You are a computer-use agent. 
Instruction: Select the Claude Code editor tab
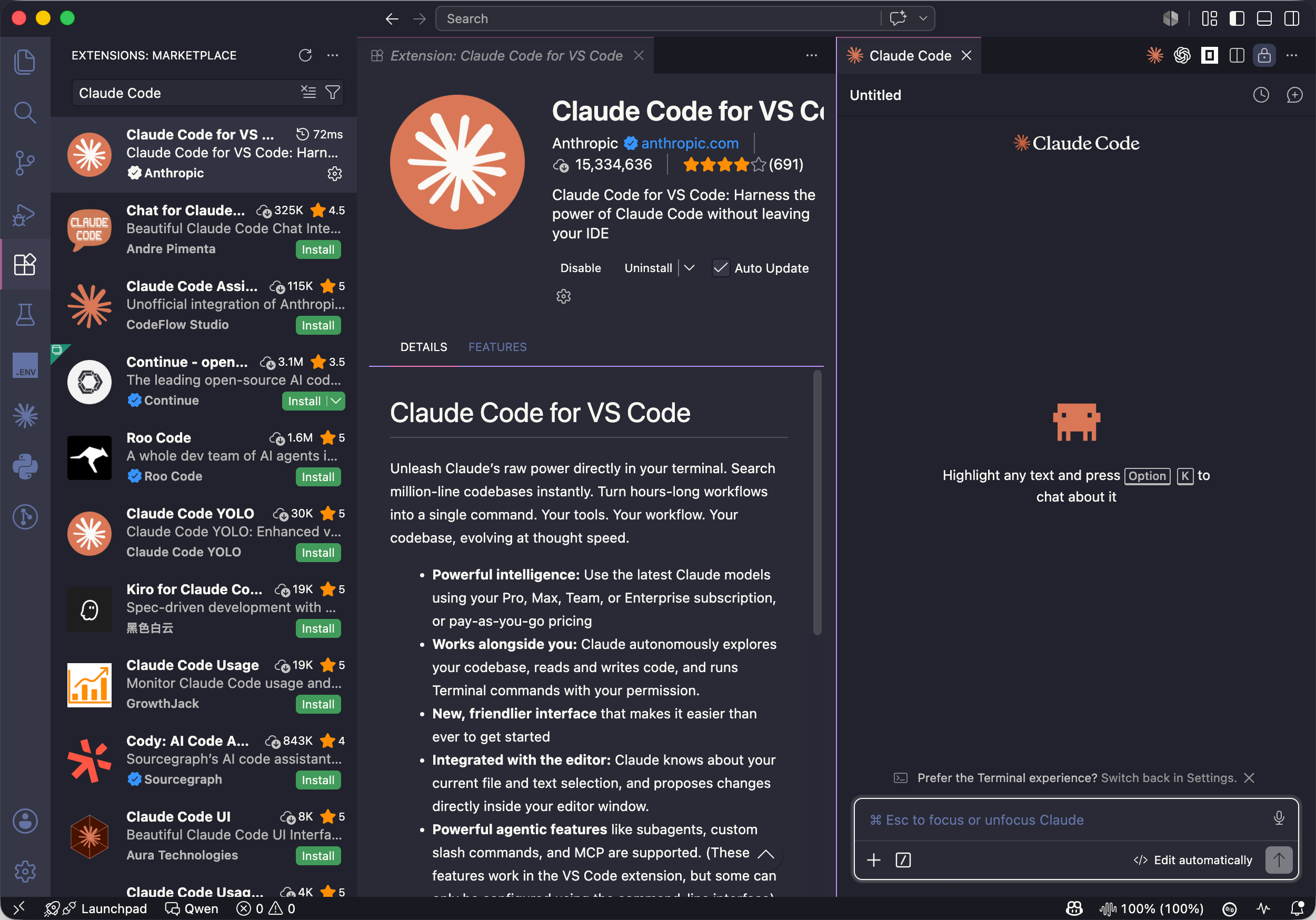(909, 55)
